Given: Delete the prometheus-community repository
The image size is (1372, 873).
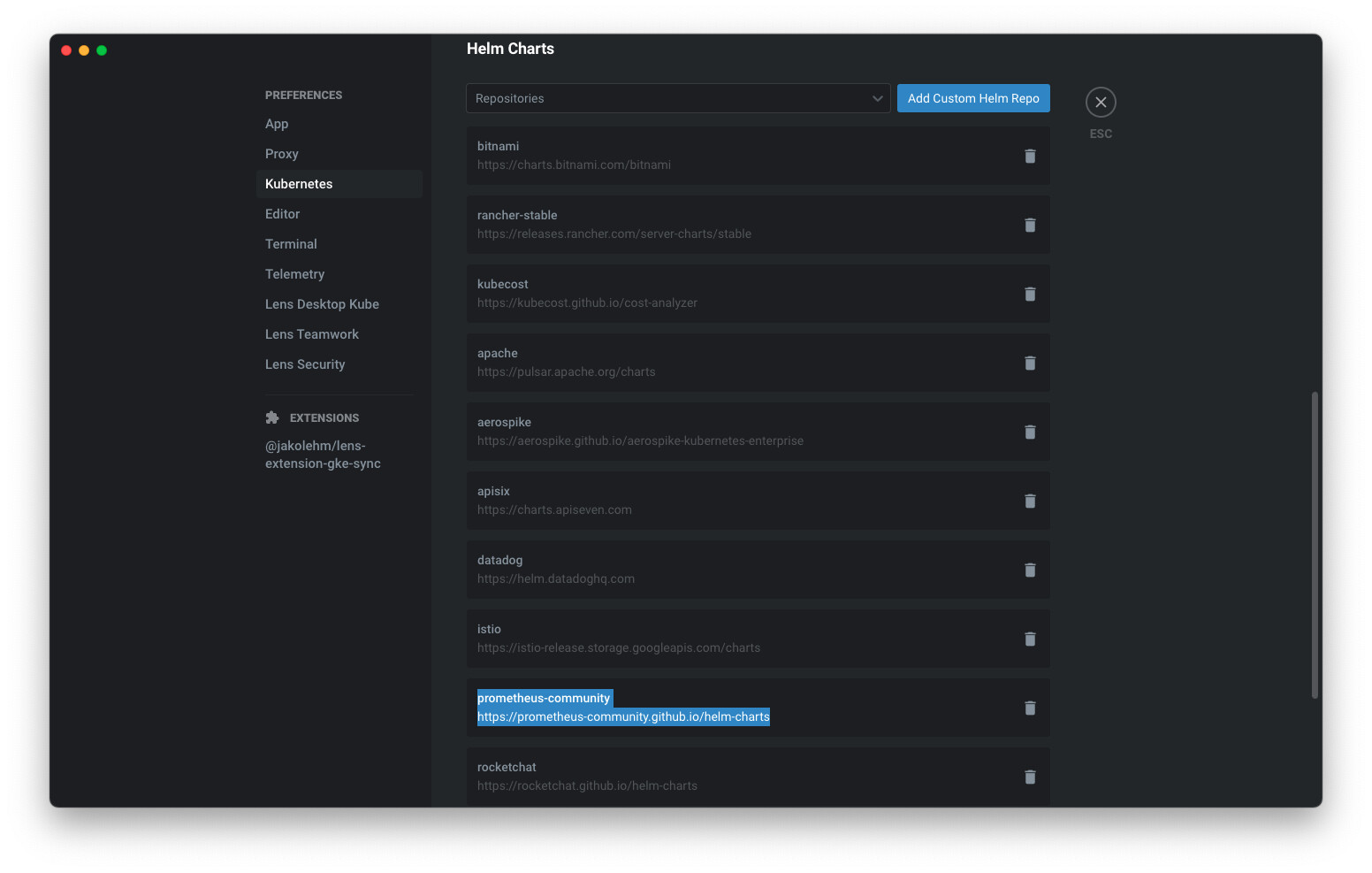Looking at the screenshot, I should [1030, 708].
